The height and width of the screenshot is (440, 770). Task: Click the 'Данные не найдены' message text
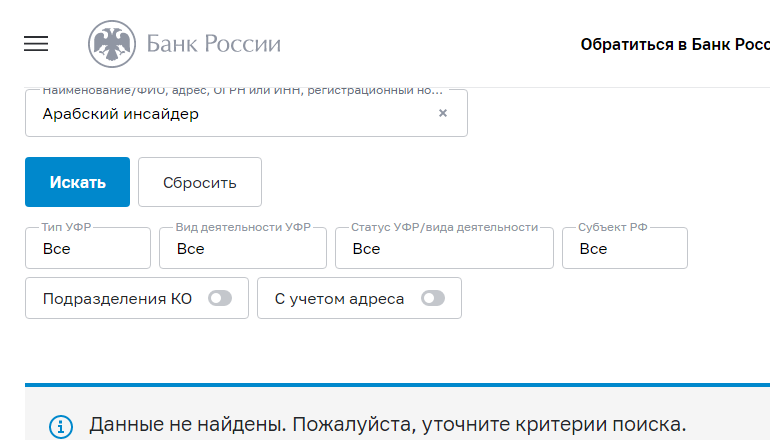pos(388,424)
